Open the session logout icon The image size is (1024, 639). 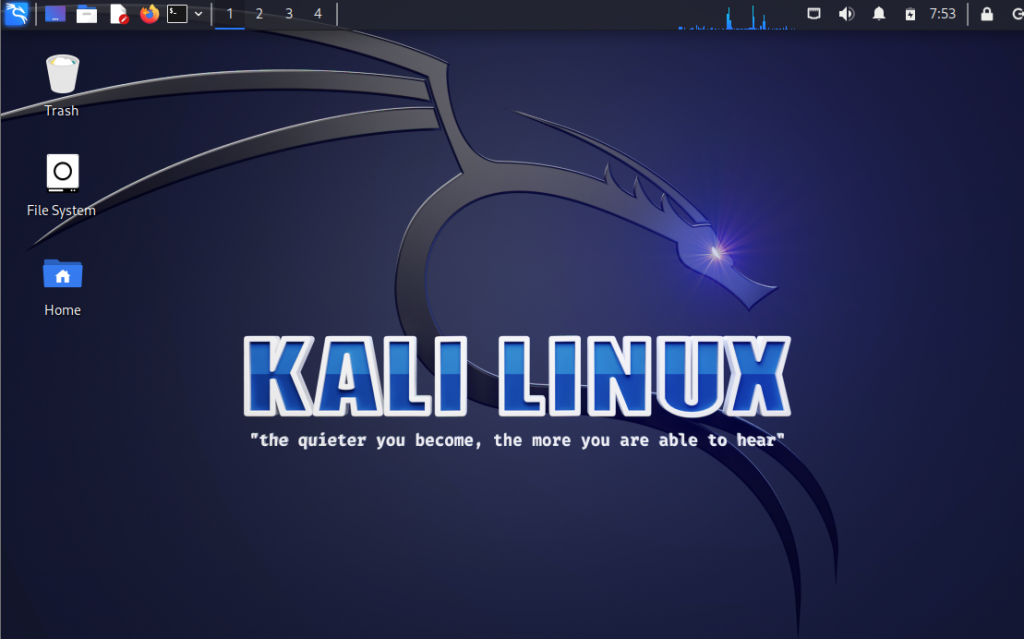coord(1017,14)
